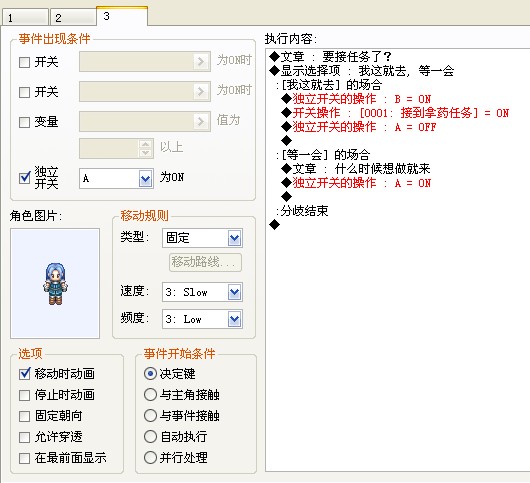
Task: Click the 移动路线 button
Action: pos(205,262)
